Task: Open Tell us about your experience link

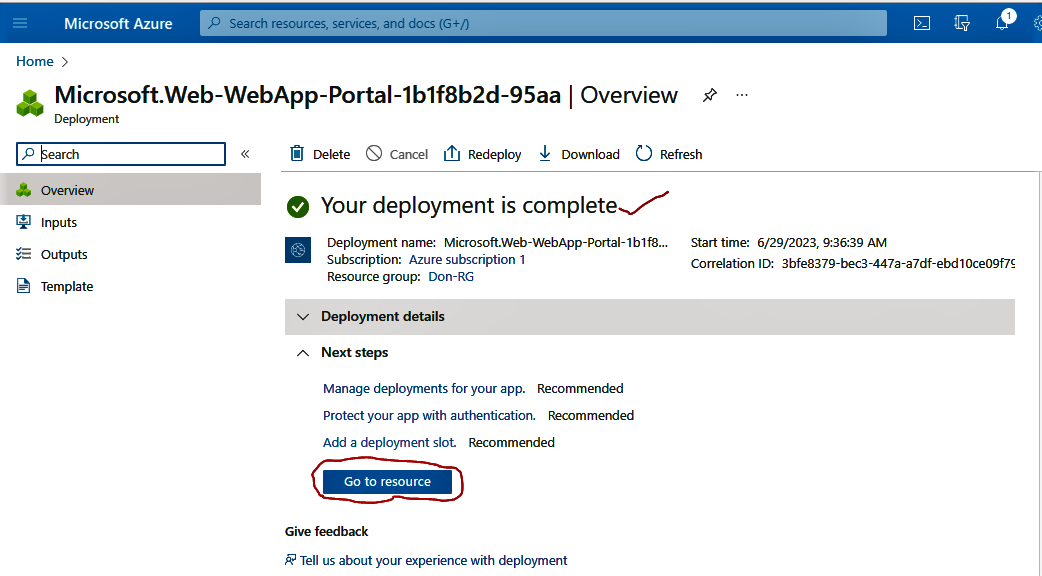Action: pyautogui.click(x=433, y=560)
